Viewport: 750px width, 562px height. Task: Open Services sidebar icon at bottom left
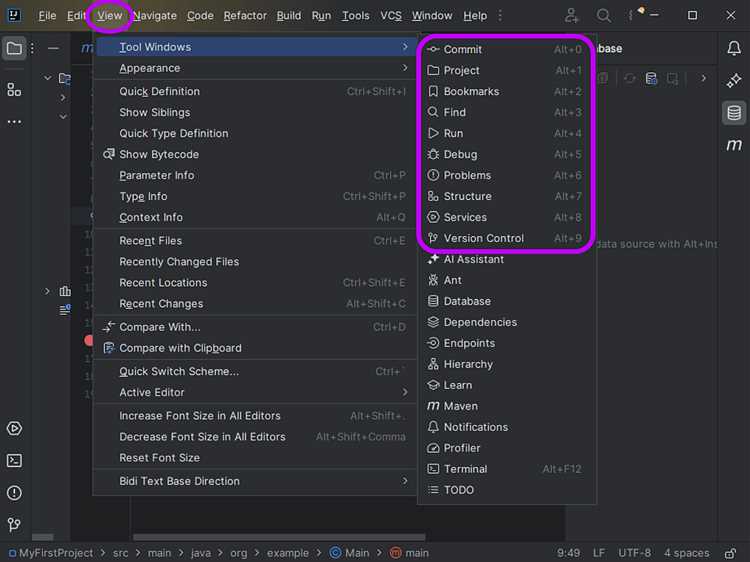(14, 429)
